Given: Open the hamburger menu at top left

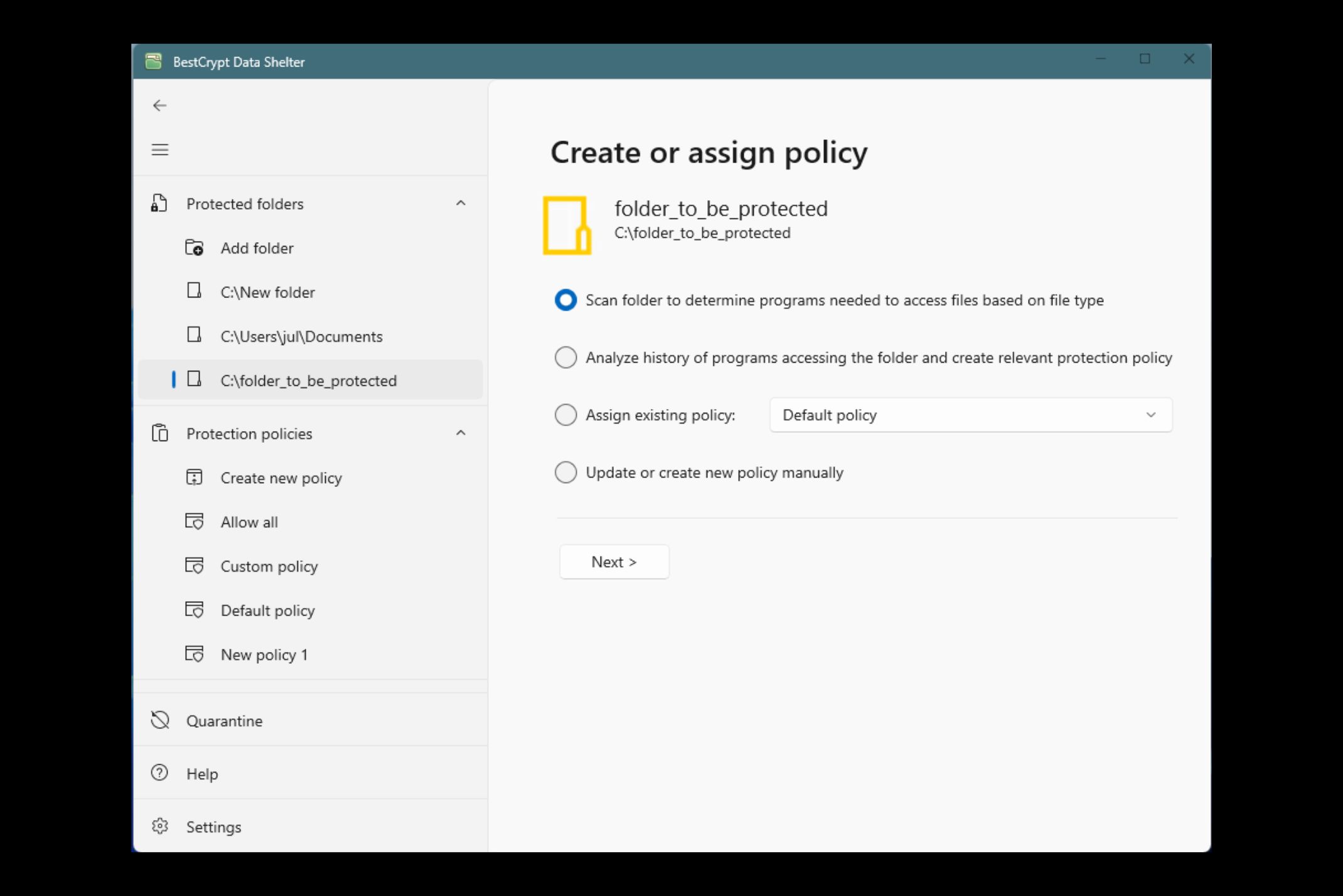Looking at the screenshot, I should click(x=160, y=149).
